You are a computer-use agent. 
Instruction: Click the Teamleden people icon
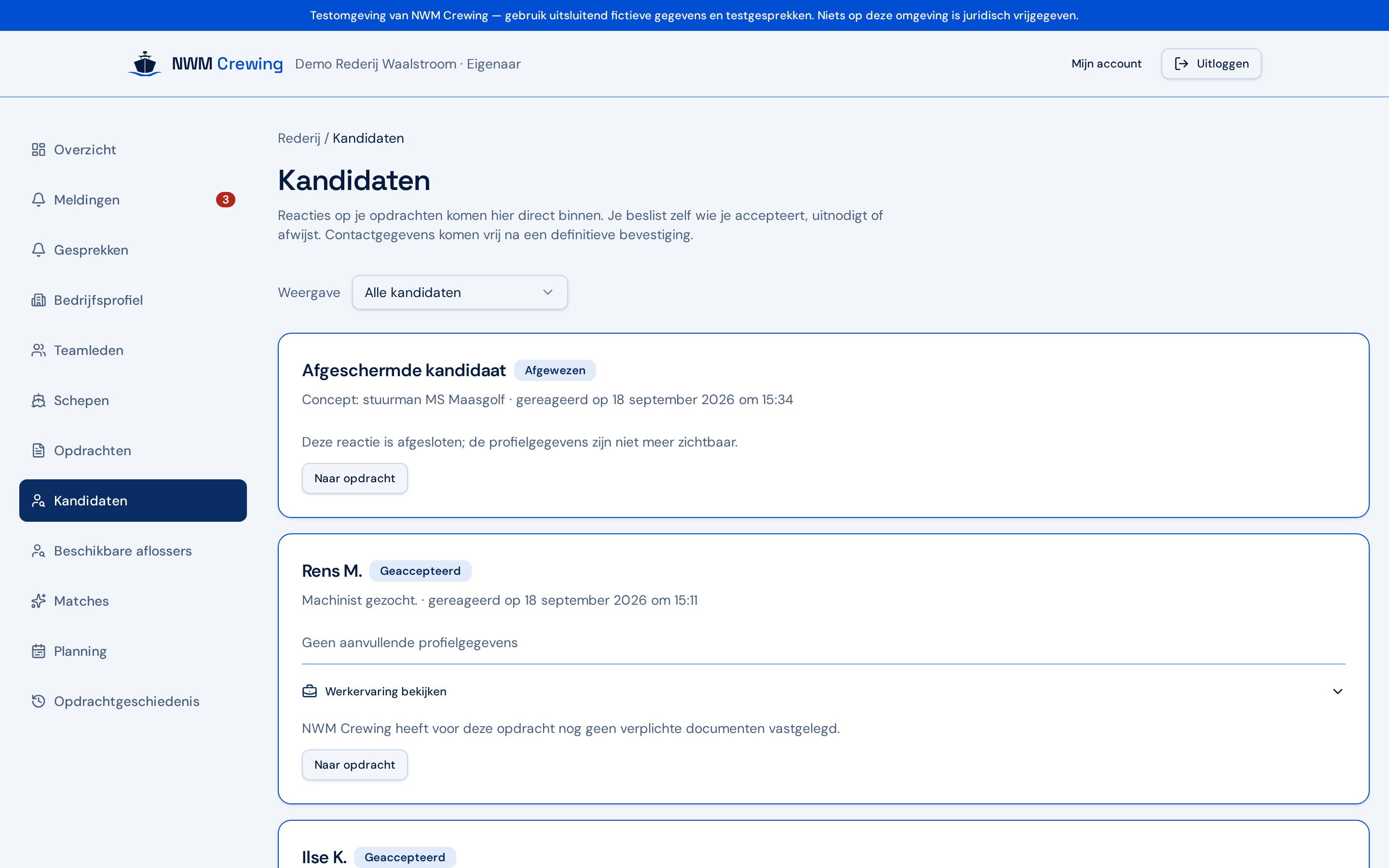(x=39, y=350)
